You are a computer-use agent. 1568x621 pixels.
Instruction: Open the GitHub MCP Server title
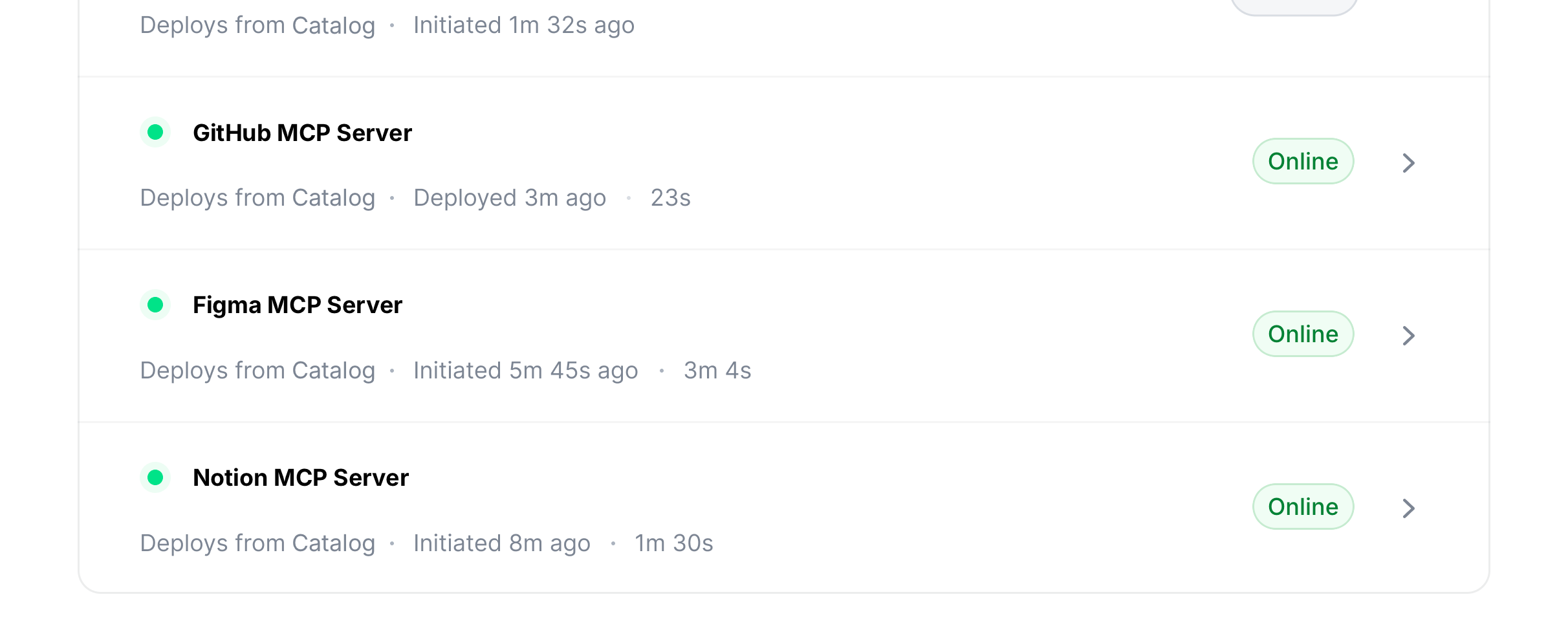(302, 133)
